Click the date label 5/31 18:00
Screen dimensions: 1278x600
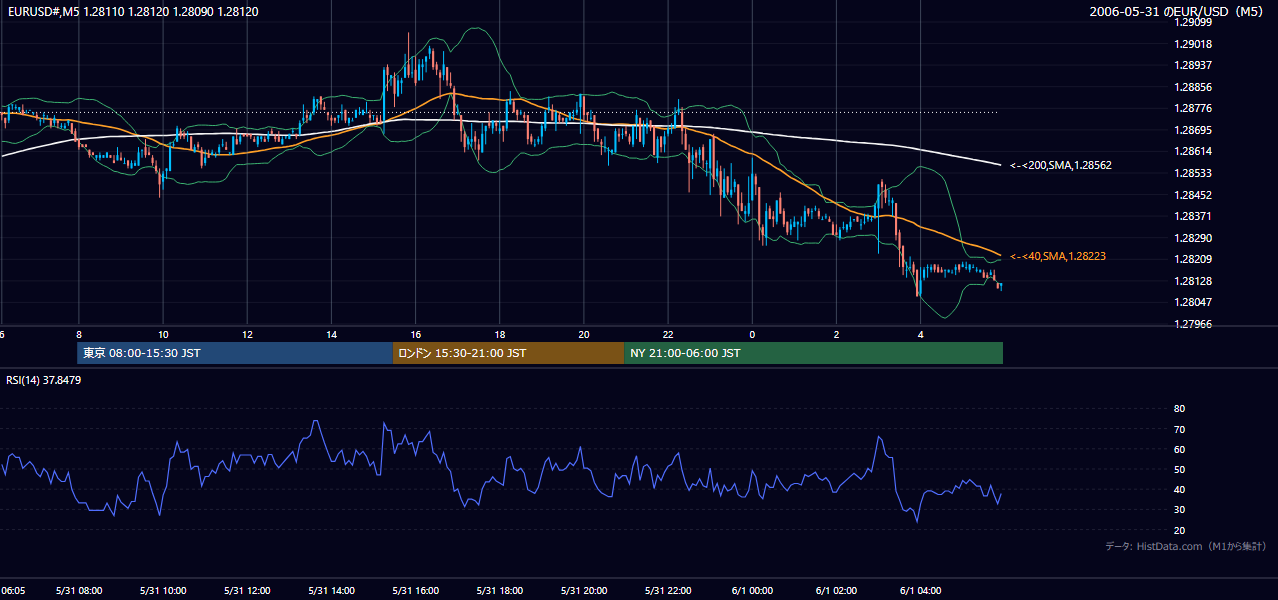[500, 591]
